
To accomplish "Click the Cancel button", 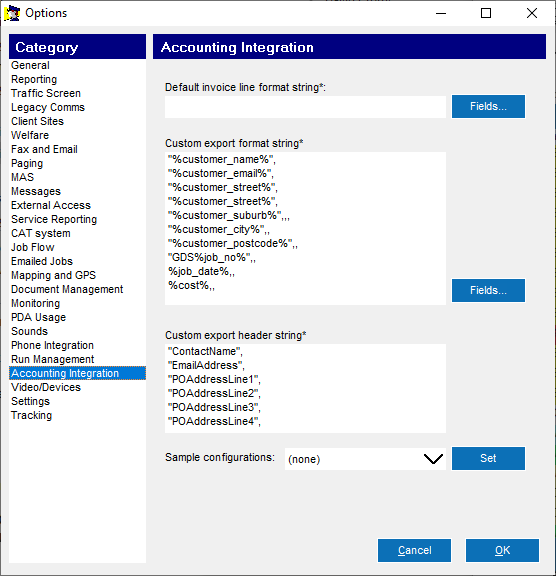I will pos(414,550).
